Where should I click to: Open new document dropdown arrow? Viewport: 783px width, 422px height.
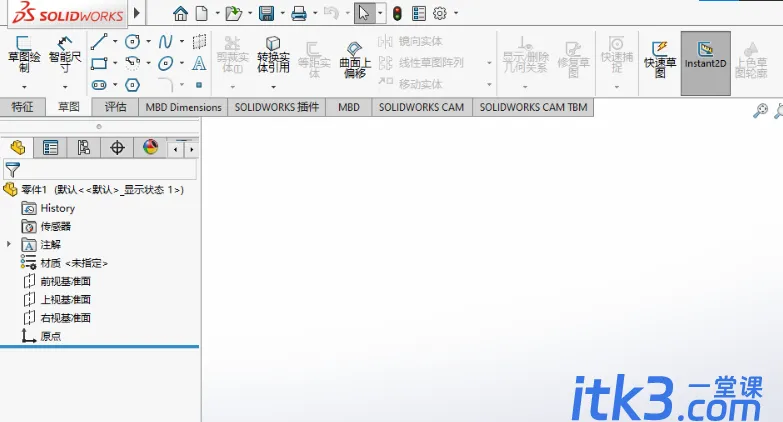[217, 13]
